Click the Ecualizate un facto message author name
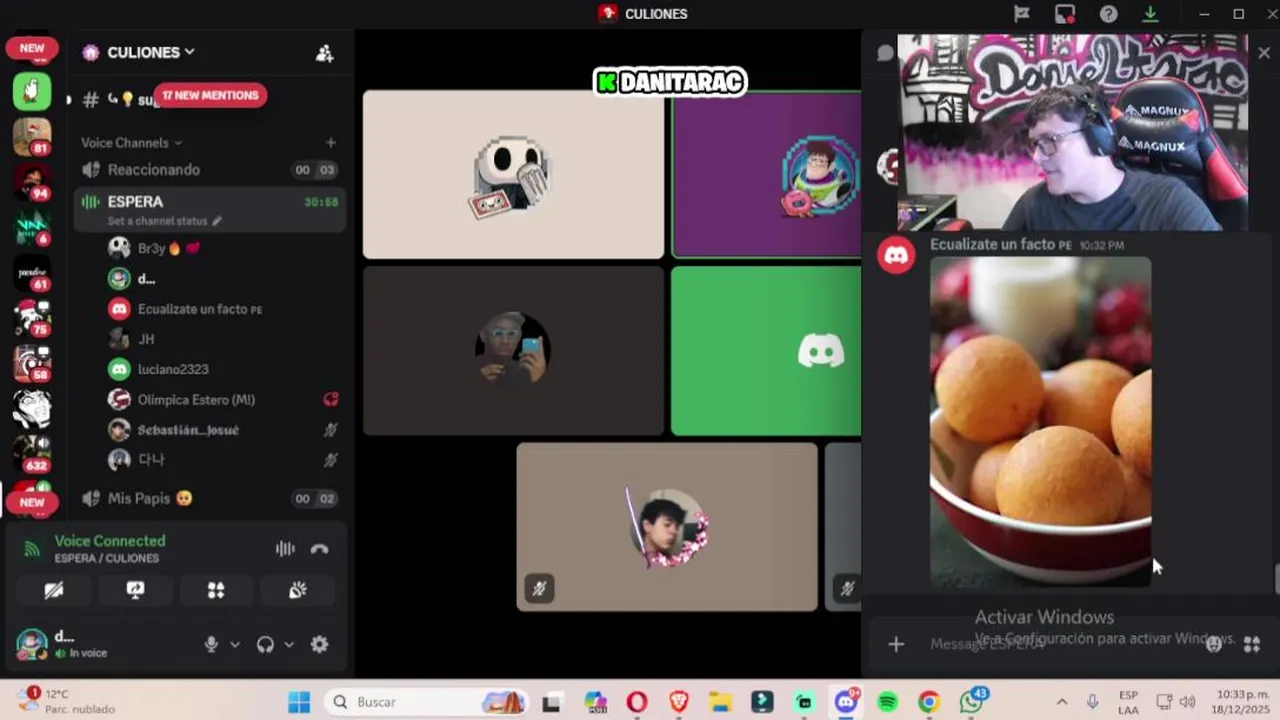 tap(994, 244)
